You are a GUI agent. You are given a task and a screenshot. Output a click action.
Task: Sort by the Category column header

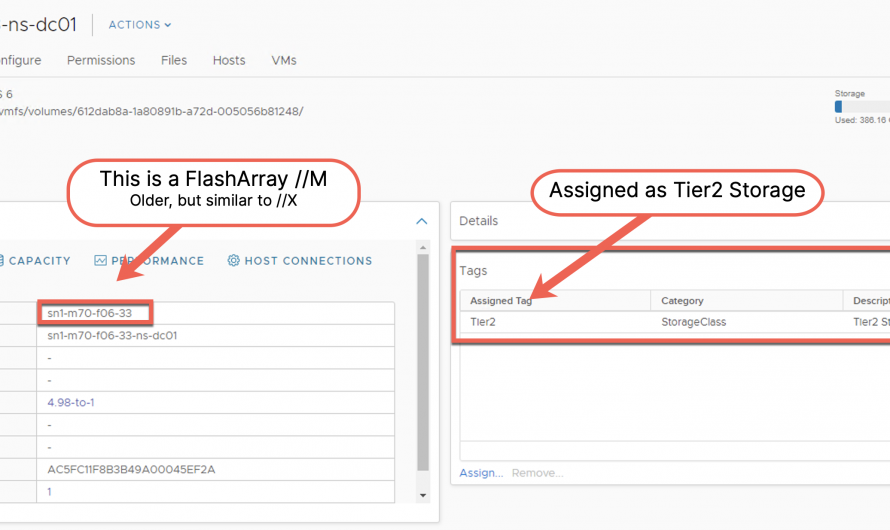682,300
